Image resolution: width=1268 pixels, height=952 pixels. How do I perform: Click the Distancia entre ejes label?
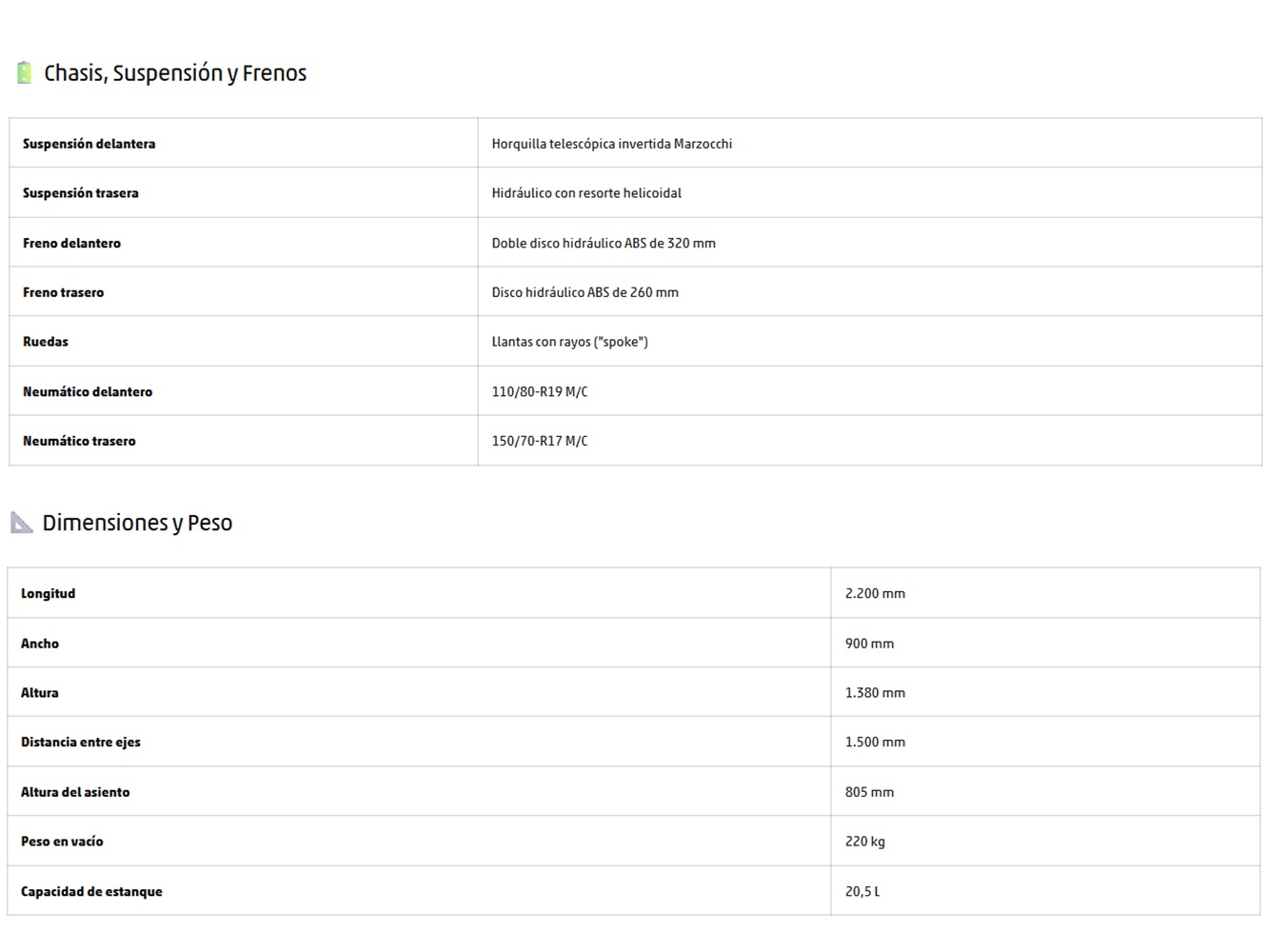point(81,742)
